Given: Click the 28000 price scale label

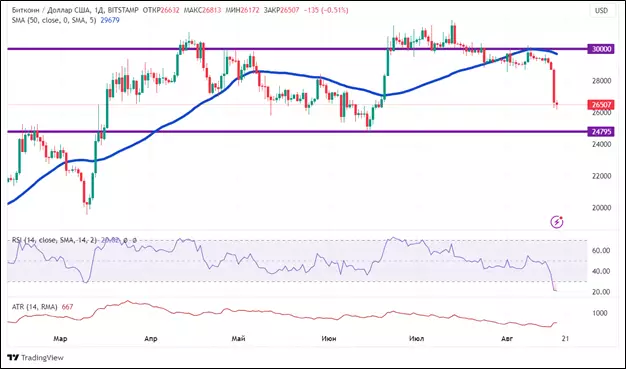Looking at the screenshot, I should [x=601, y=81].
